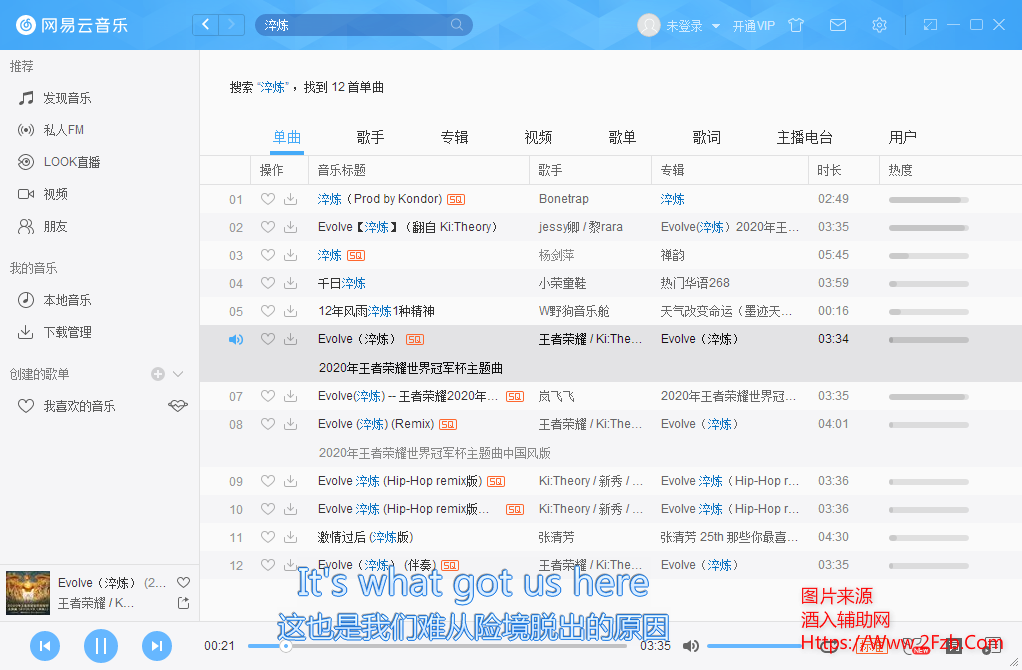Enable heartbeat mode beside 我喜欢的音乐
1022x670 pixels.
(177, 406)
